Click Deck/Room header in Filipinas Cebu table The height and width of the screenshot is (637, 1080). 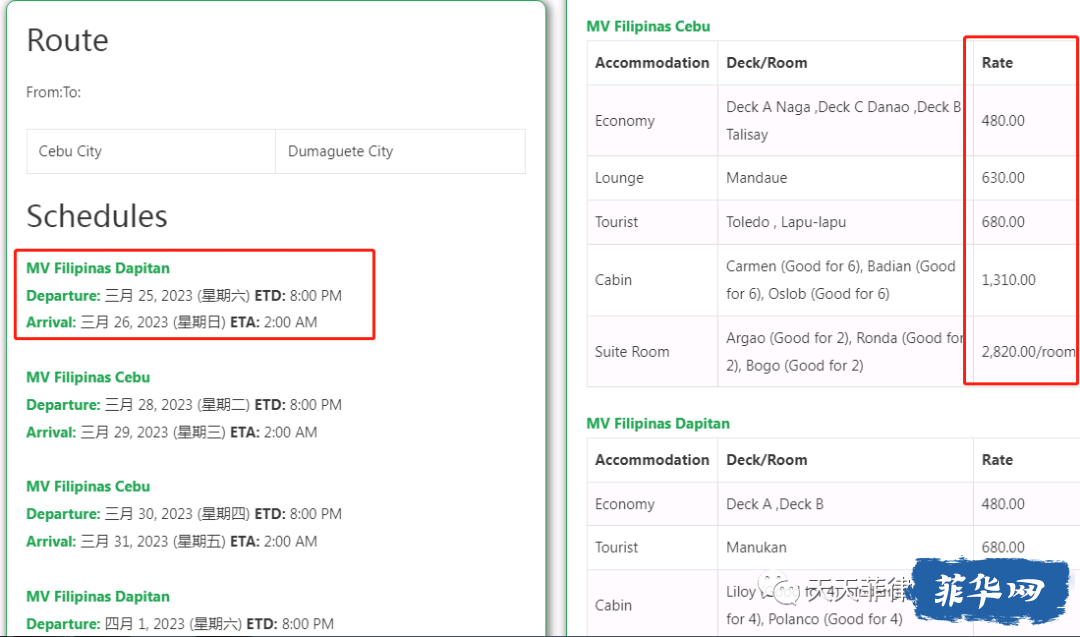845,63
